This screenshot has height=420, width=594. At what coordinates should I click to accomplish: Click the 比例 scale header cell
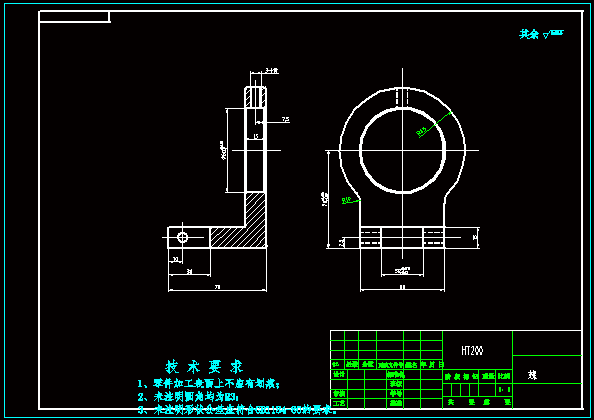504,376
